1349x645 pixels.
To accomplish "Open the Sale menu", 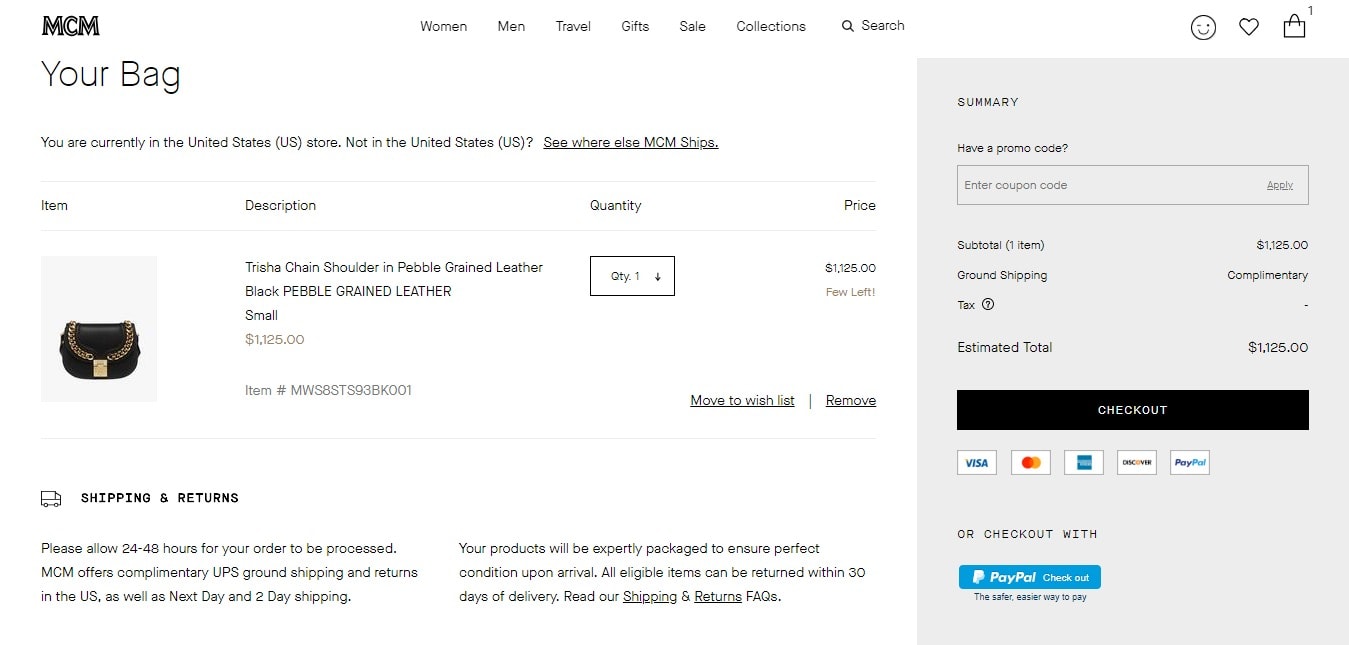I will pos(692,26).
